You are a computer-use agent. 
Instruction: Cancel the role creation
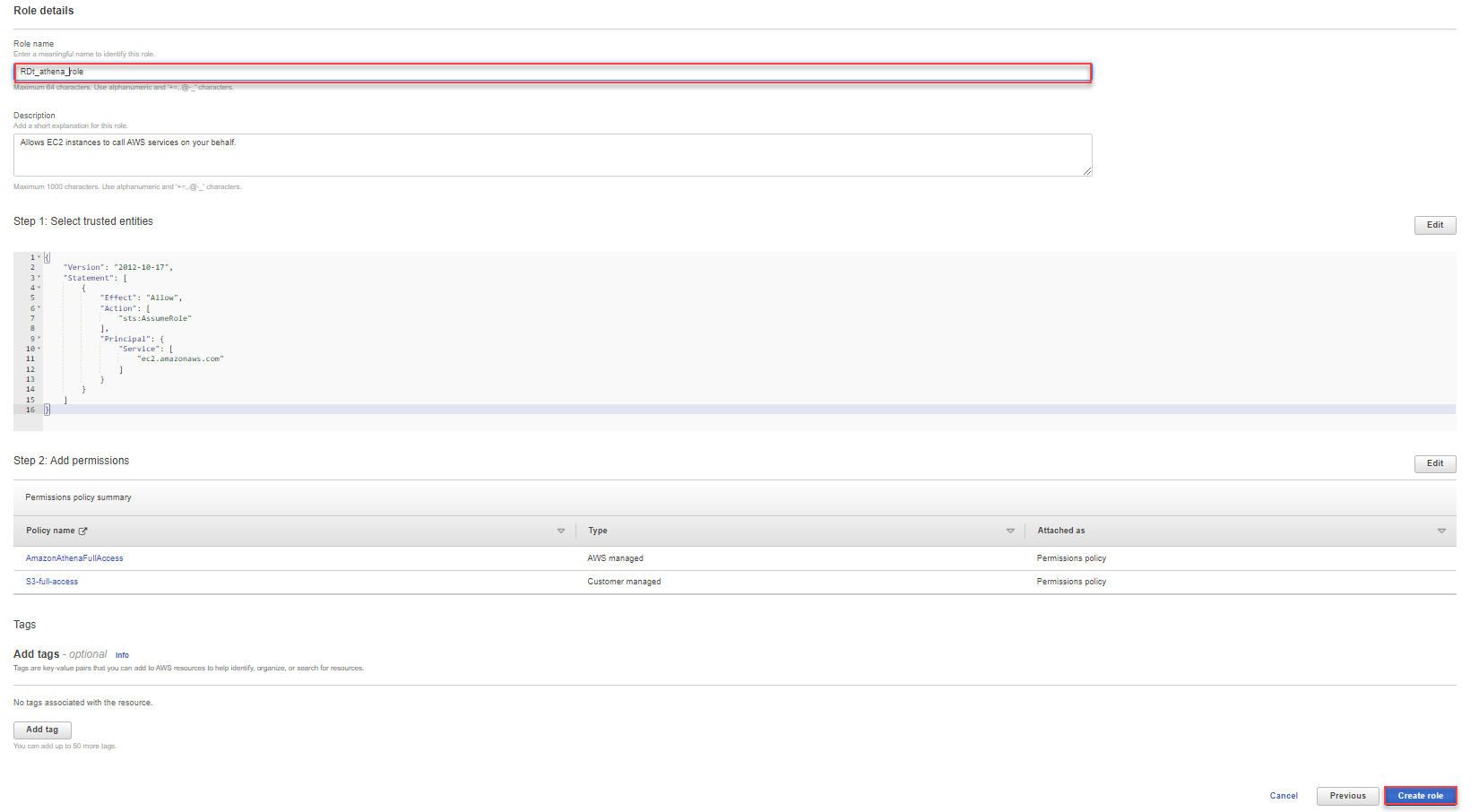pos(1284,796)
